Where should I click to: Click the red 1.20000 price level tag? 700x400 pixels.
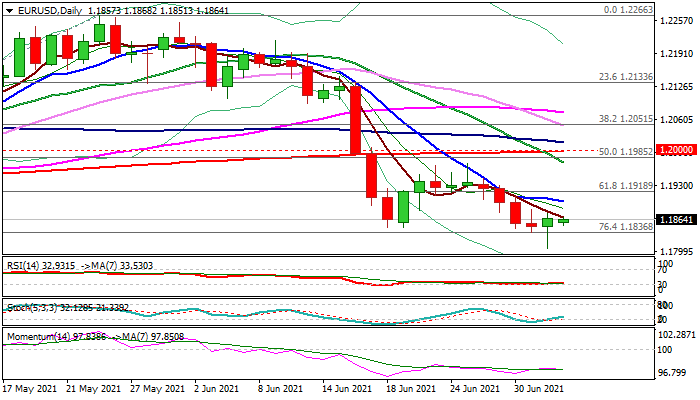674,149
